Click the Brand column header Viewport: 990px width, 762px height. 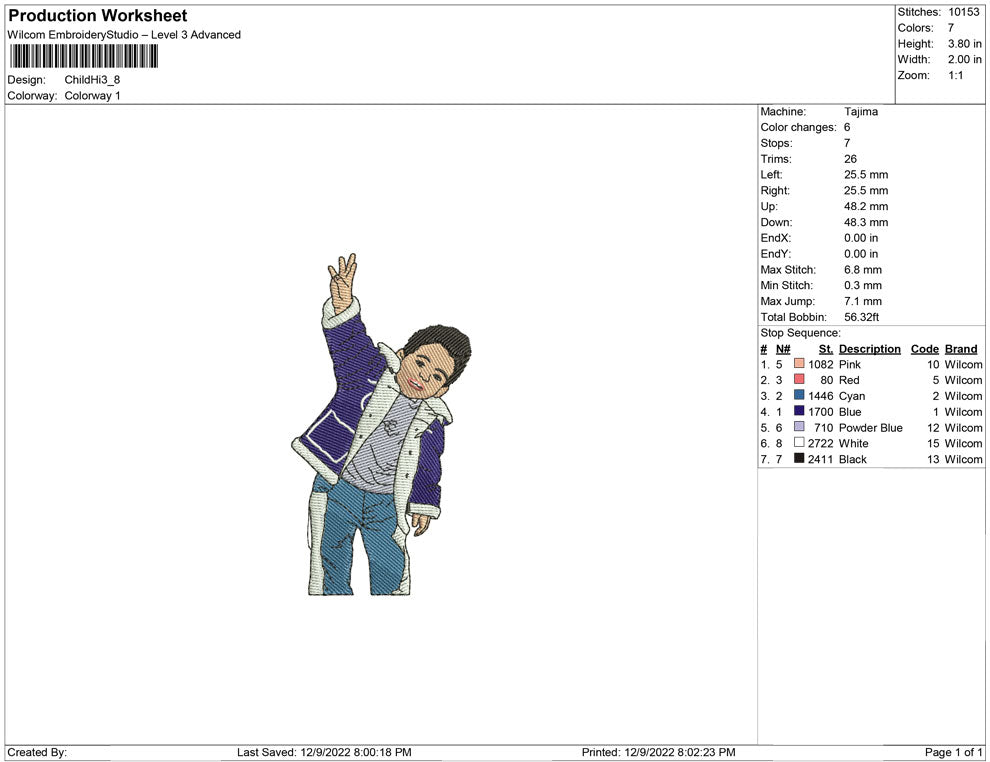(x=960, y=349)
